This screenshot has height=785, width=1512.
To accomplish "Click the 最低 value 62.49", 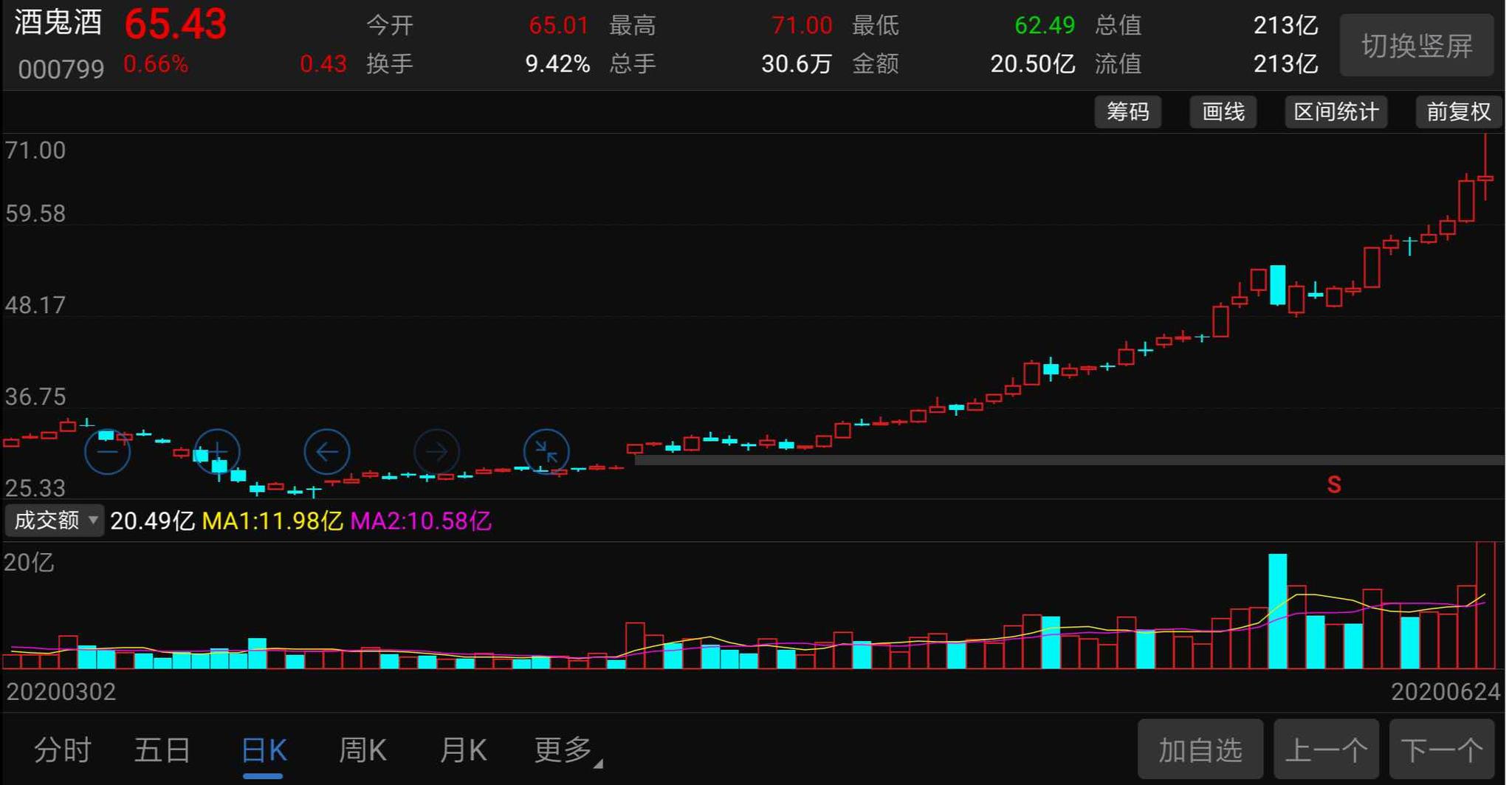I will [1045, 26].
